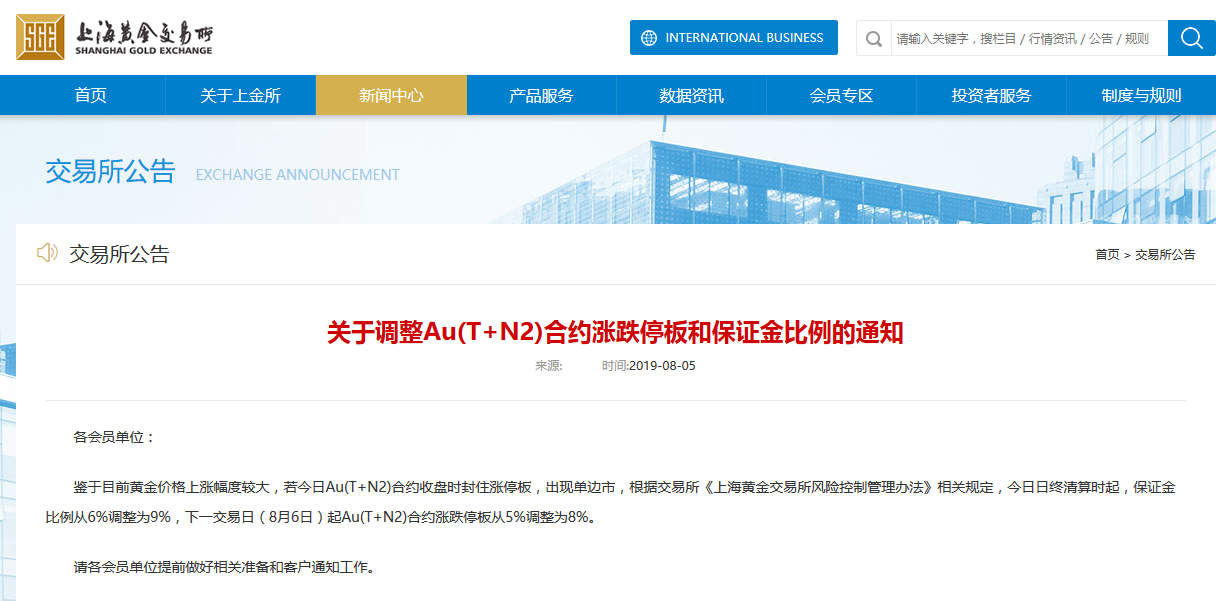Click the date 2019-08-05
The width and height of the screenshot is (1216, 601).
(662, 366)
